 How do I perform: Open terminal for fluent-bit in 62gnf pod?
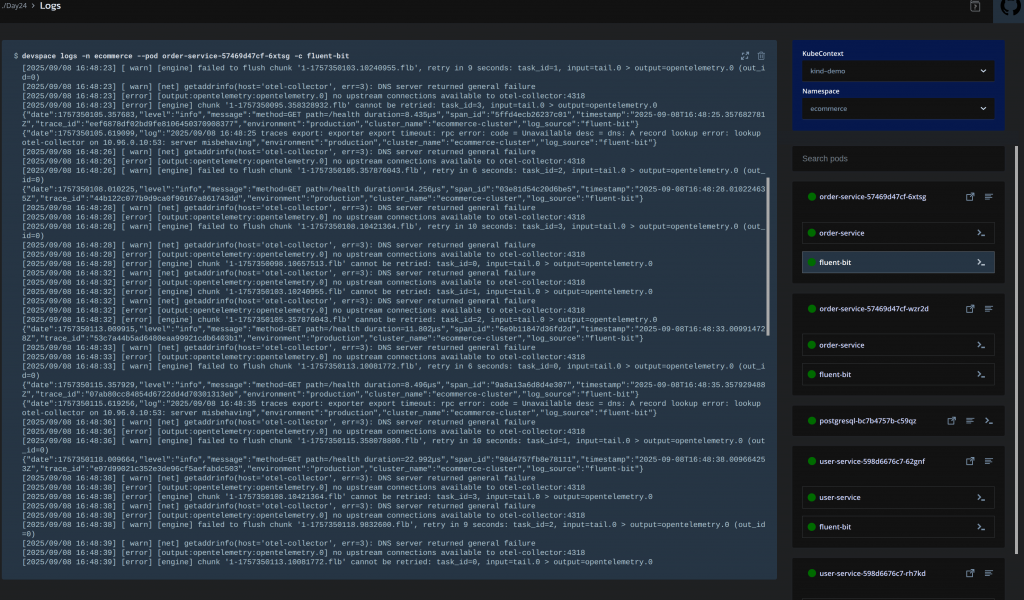point(981,527)
